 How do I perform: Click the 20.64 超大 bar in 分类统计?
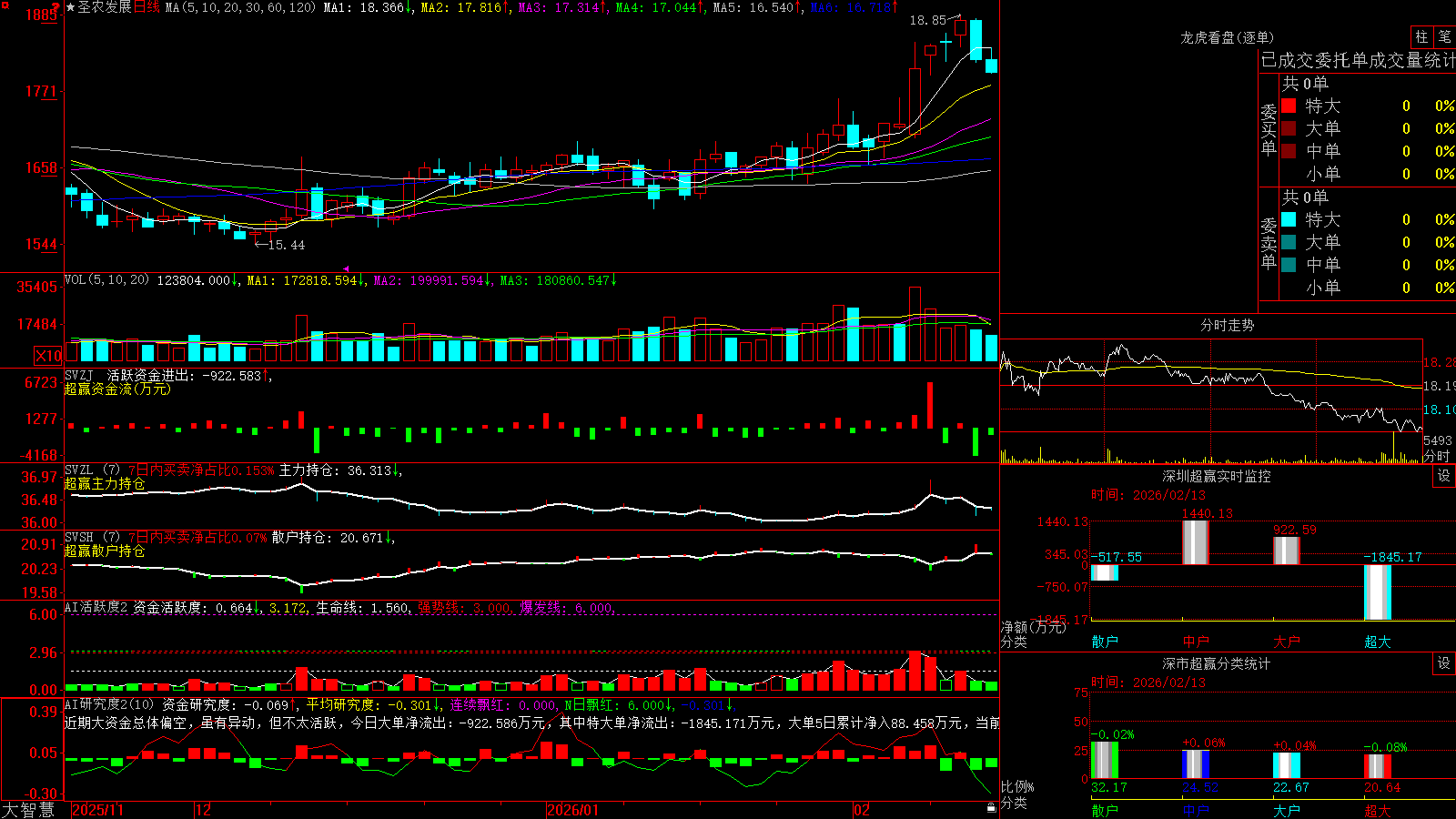tap(1377, 766)
